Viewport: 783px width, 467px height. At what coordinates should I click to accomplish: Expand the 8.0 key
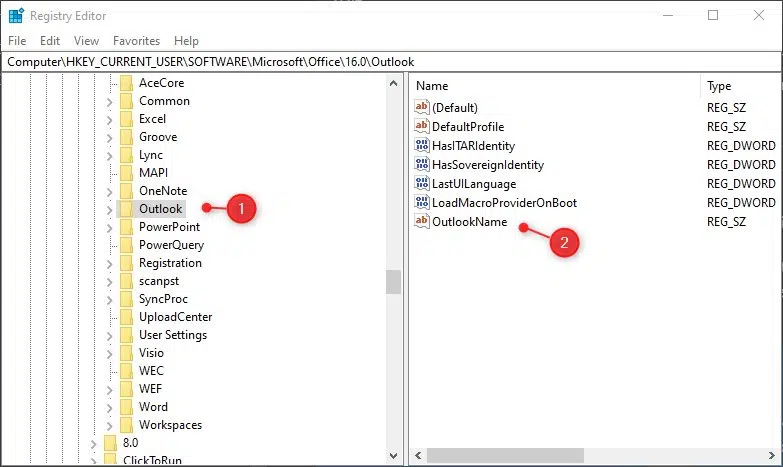pos(93,444)
